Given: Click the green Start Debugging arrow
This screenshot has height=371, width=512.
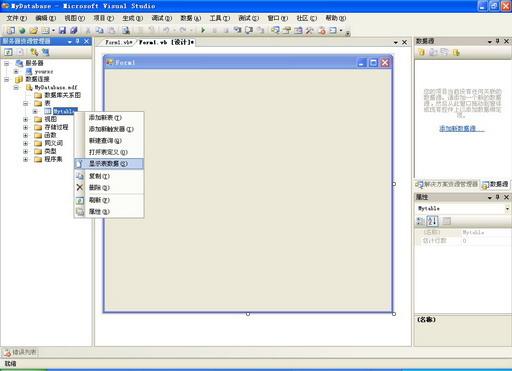Looking at the screenshot, I should [203, 30].
